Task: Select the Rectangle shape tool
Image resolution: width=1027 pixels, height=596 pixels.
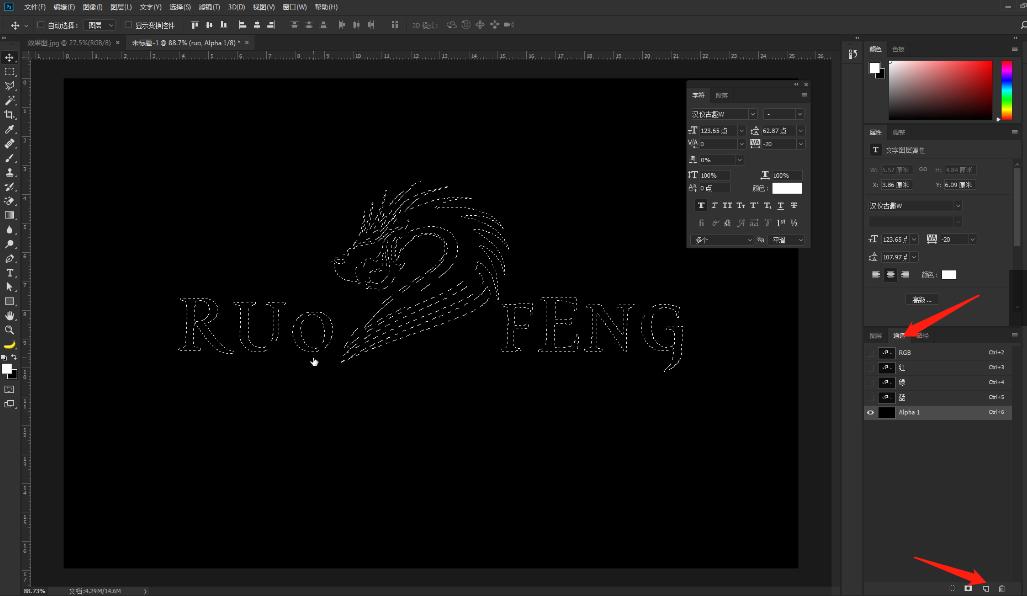Action: 9,301
